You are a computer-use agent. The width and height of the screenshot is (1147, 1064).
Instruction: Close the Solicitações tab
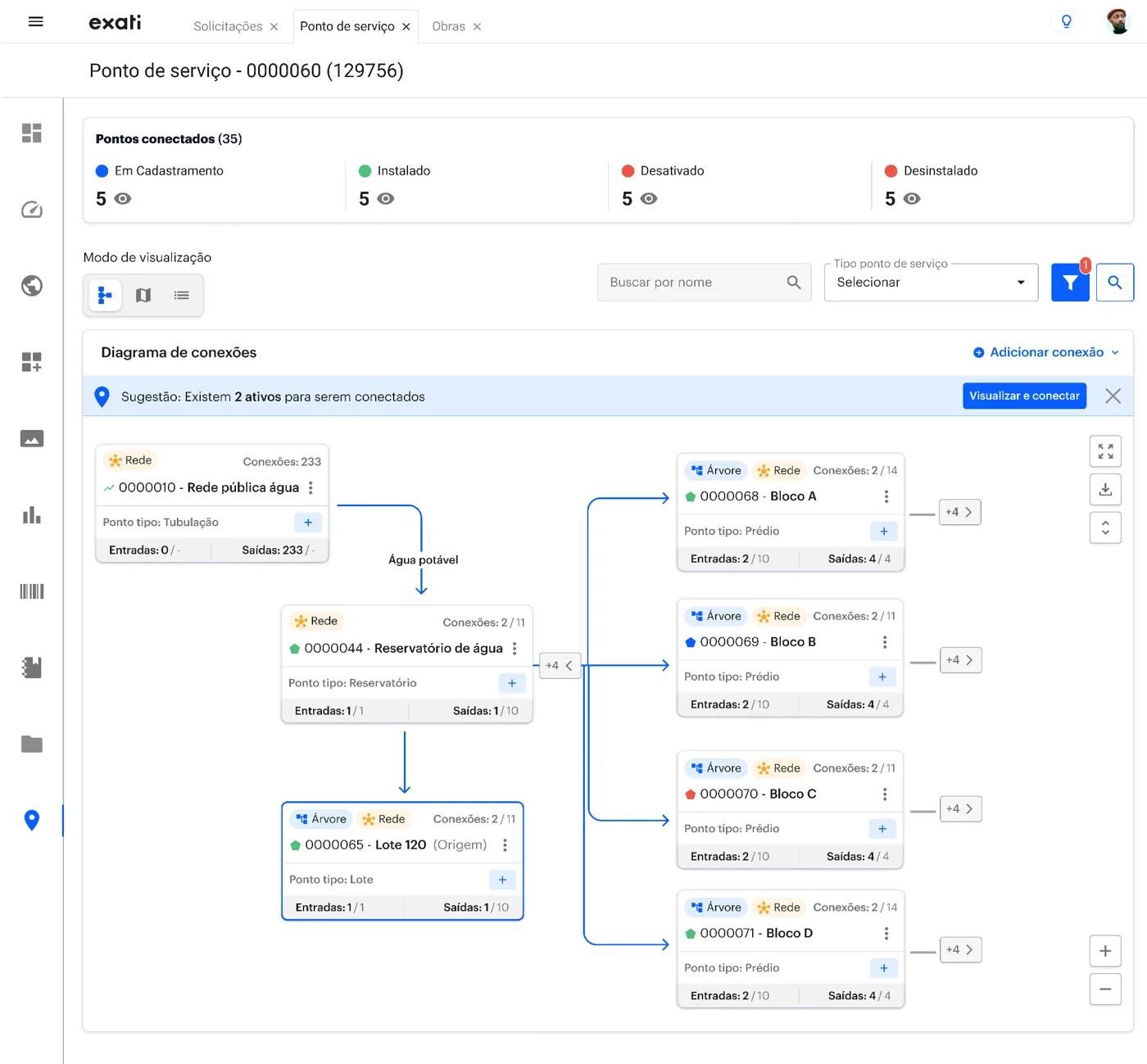pyautogui.click(x=274, y=27)
